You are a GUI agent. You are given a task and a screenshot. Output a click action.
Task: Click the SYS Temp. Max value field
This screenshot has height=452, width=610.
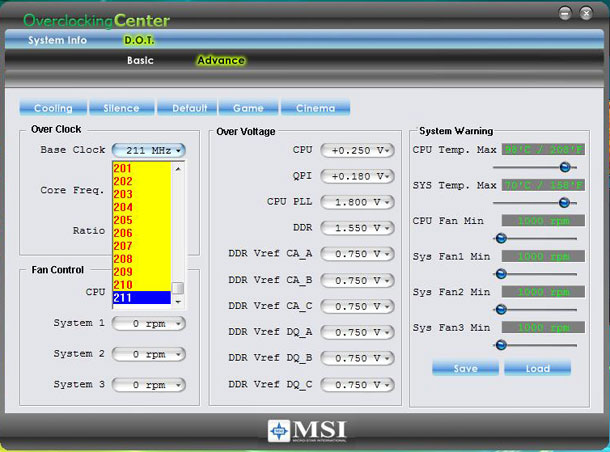tap(543, 185)
